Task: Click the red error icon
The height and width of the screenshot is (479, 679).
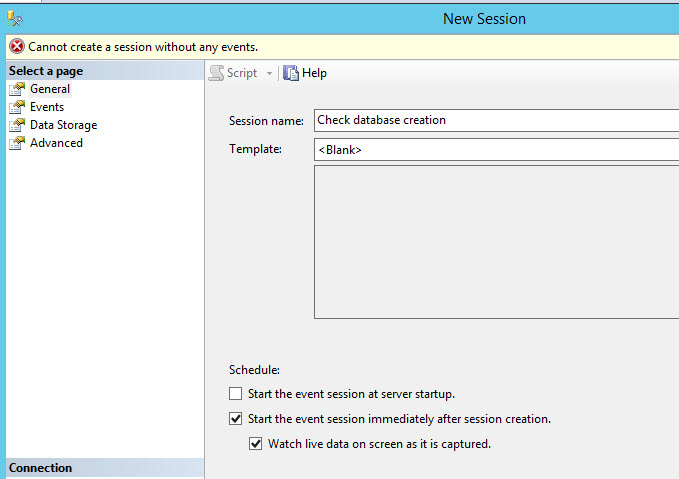Action: 17,46
